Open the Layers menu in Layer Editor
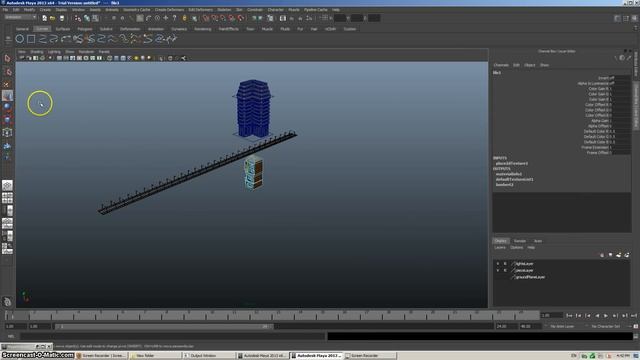640x360 pixels. click(x=500, y=247)
